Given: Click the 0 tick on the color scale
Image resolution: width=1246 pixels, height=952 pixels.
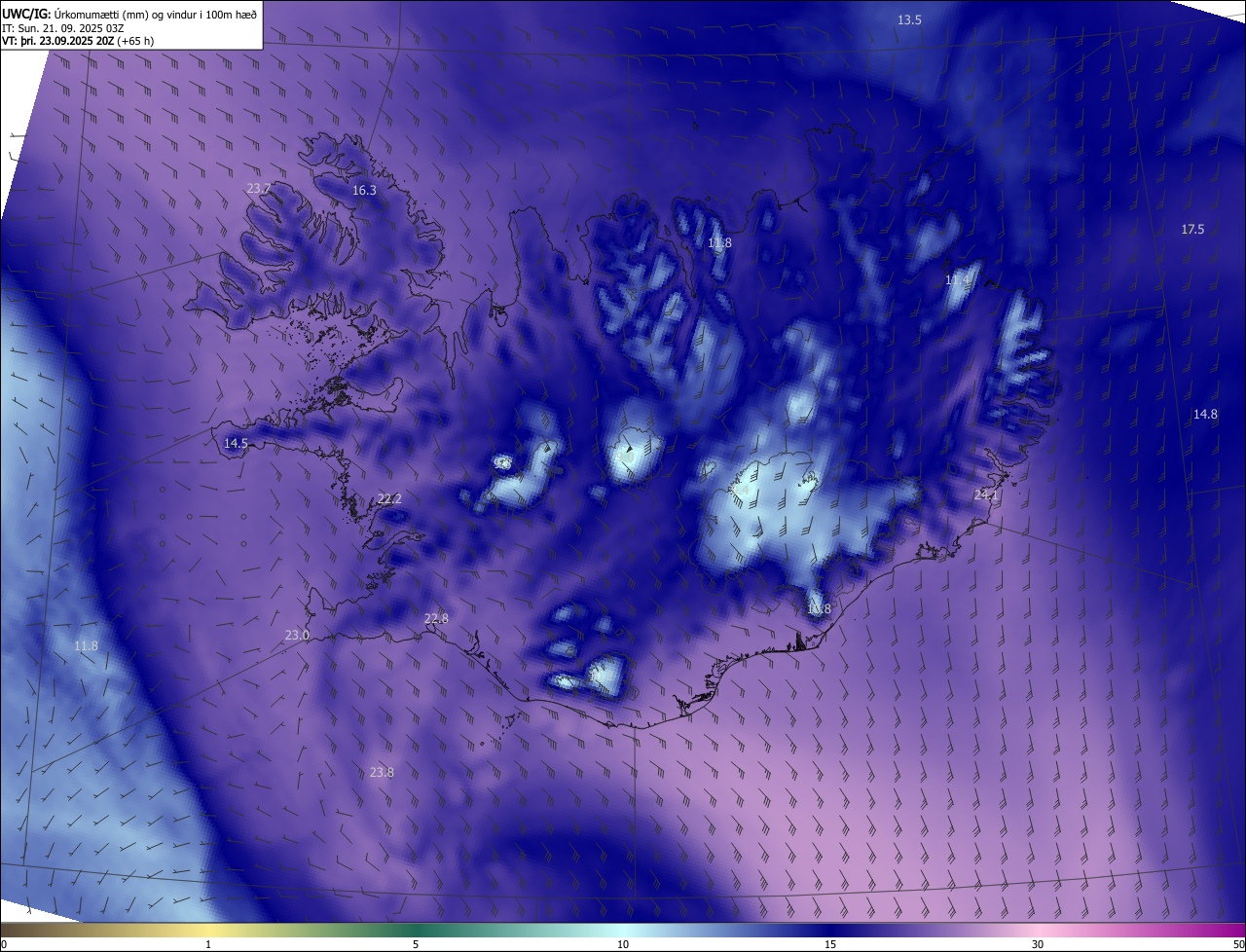Looking at the screenshot, I should (4, 944).
